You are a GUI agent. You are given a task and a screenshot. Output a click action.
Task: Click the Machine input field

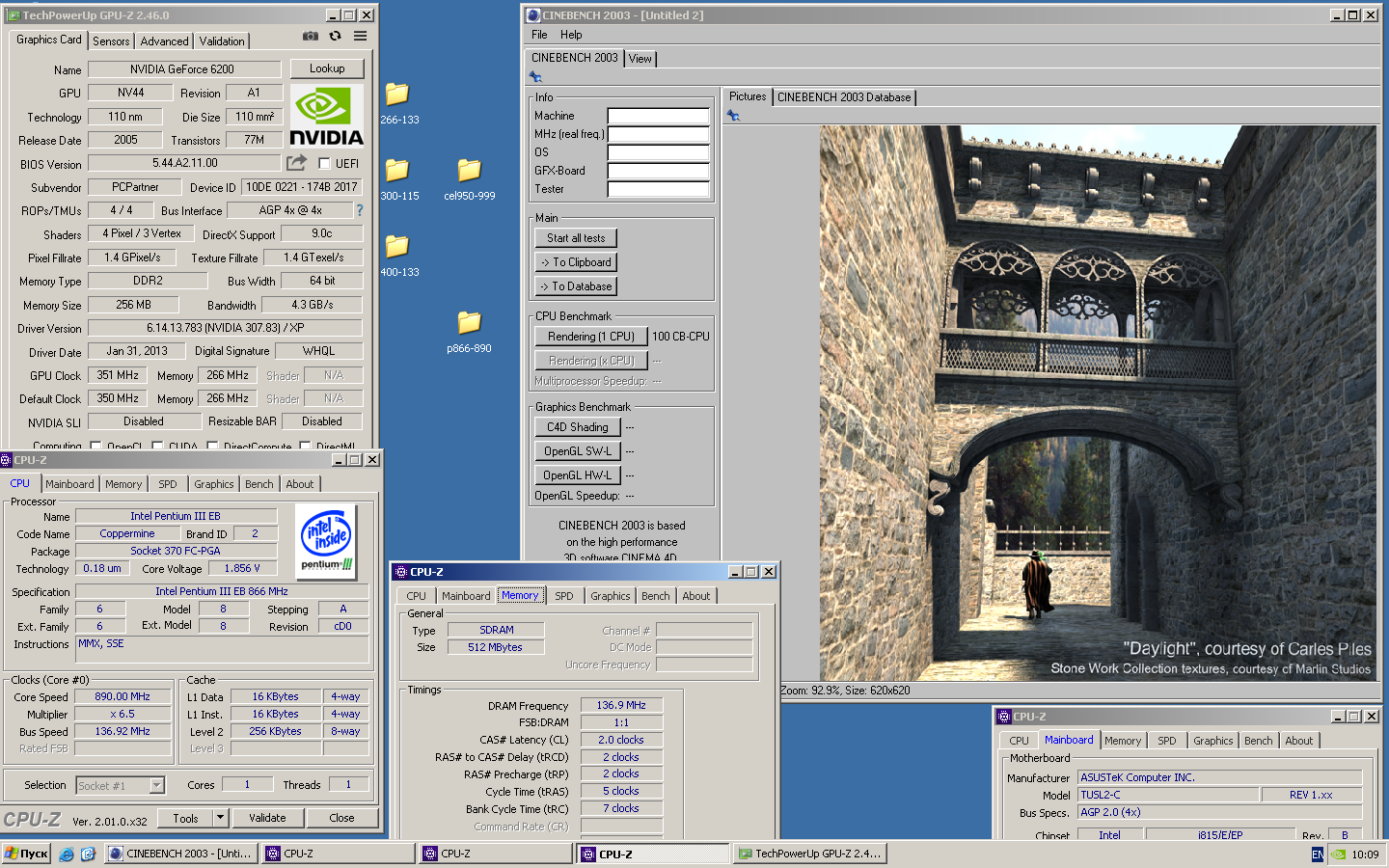coord(658,116)
